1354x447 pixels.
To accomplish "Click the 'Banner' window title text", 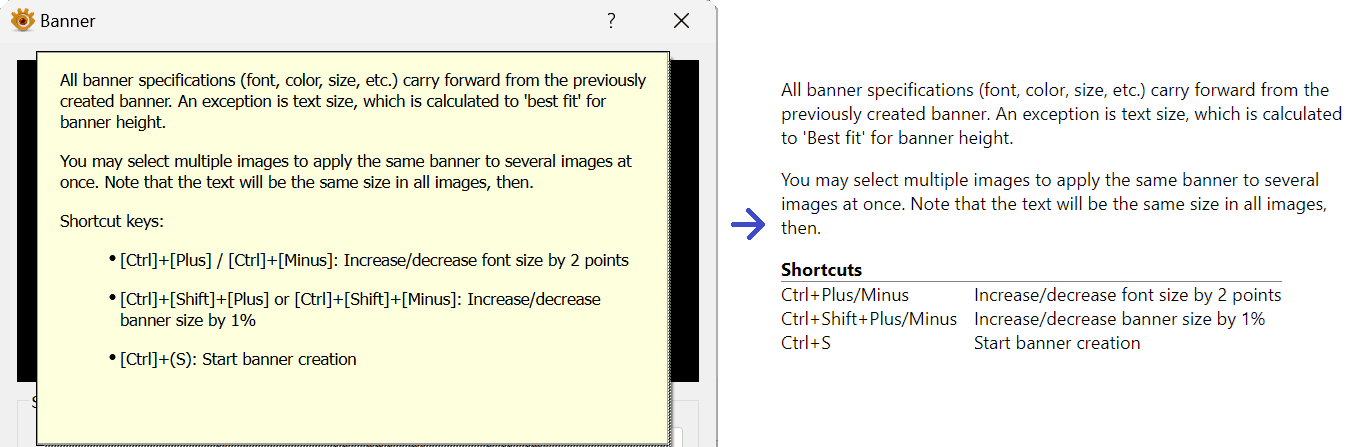I will pyautogui.click(x=68, y=20).
